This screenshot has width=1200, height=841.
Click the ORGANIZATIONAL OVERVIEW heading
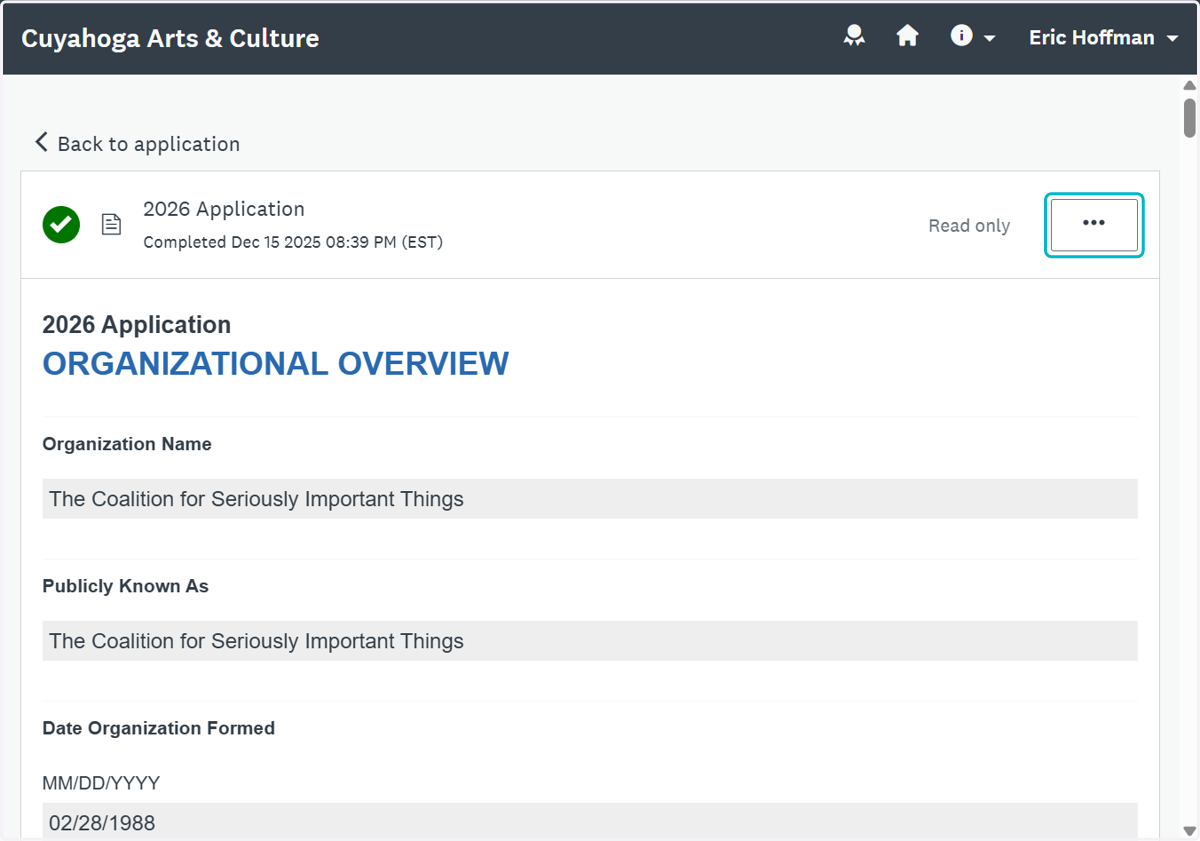coord(275,363)
